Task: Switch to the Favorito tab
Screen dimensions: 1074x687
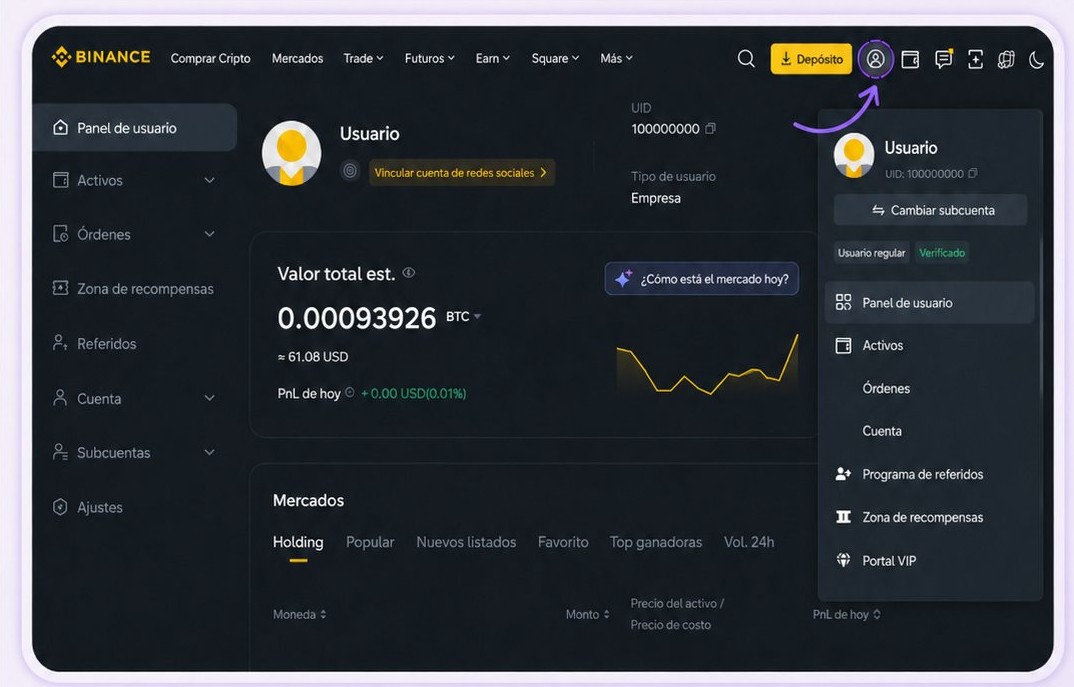Action: pyautogui.click(x=563, y=542)
